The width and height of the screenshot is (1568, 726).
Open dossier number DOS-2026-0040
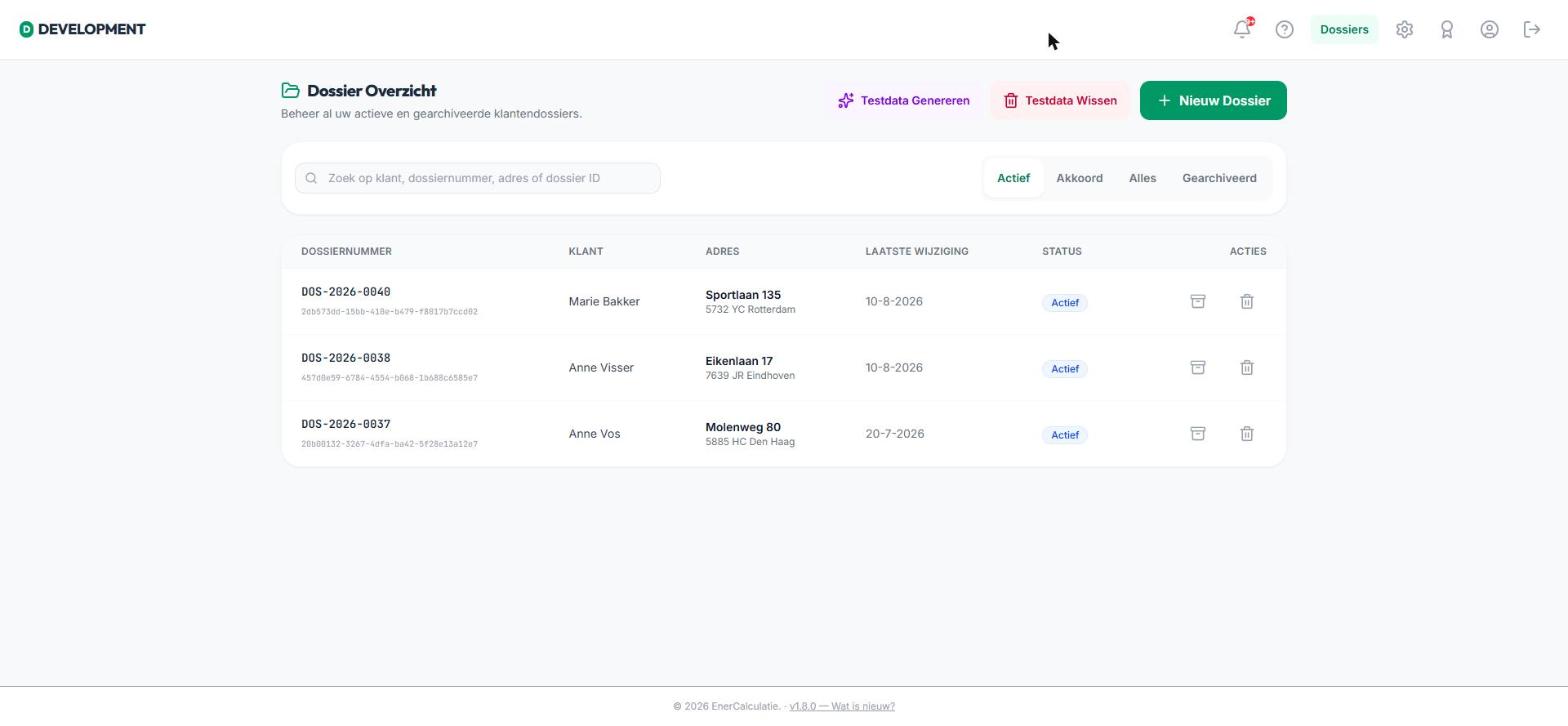click(346, 292)
